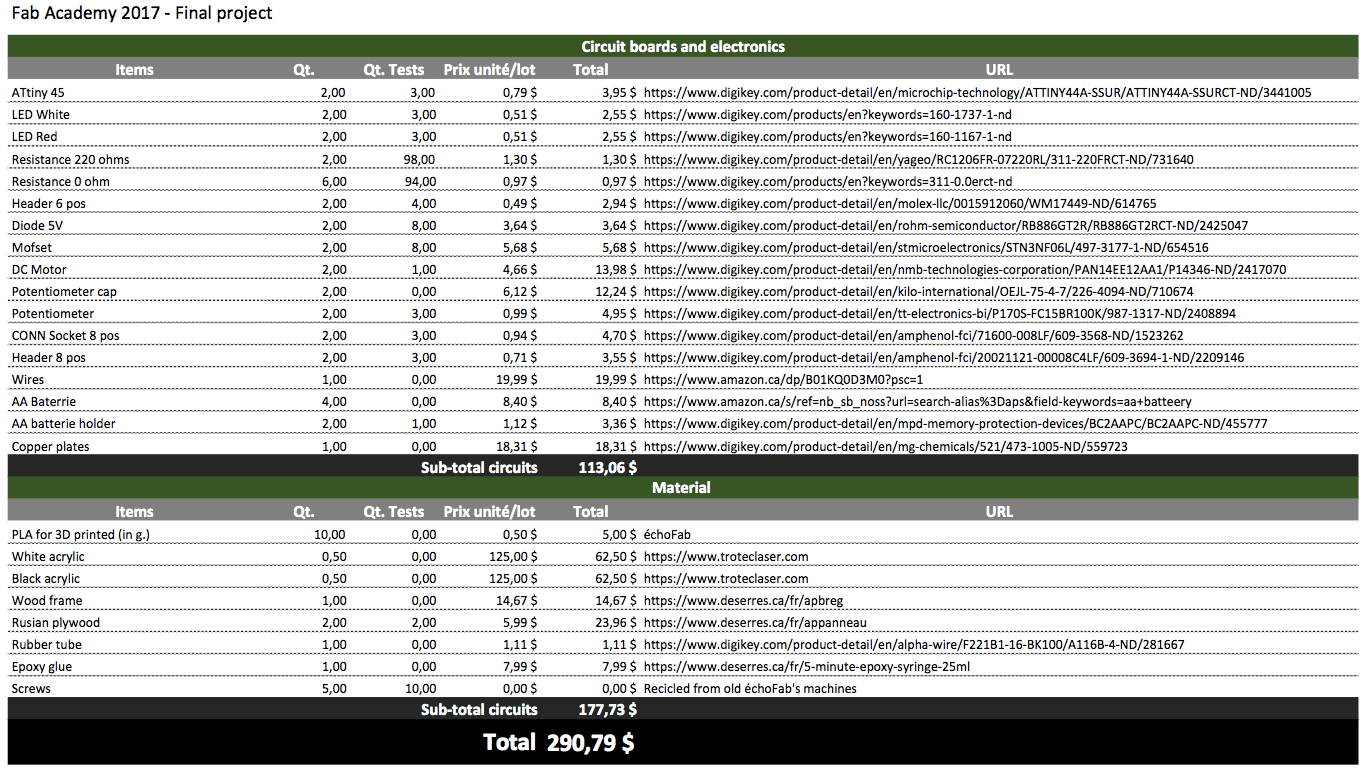Open the Copper plates Digikey link
This screenshot has height=776, width=1371.
point(886,447)
